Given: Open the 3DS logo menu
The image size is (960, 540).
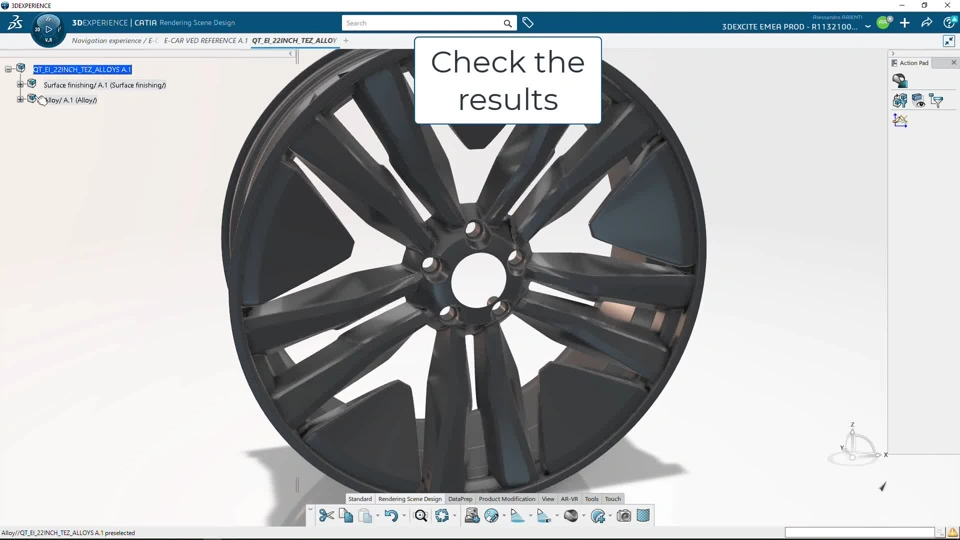Looking at the screenshot, I should tap(15, 23).
